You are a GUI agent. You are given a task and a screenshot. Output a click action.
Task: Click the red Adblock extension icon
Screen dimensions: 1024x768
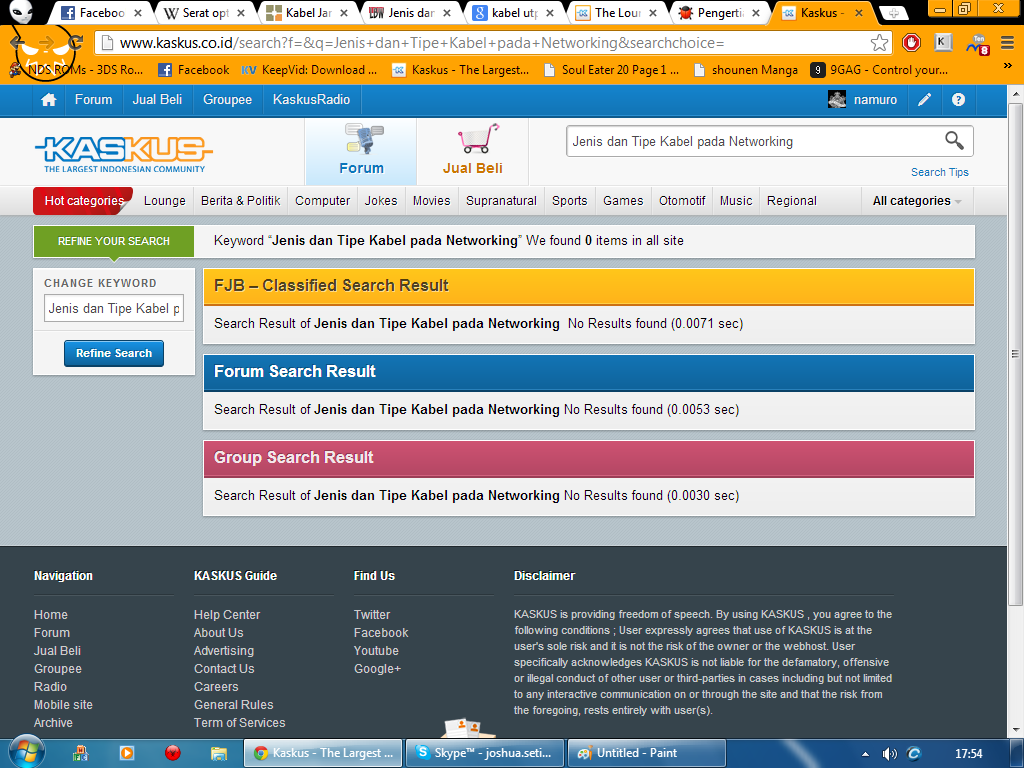pos(911,43)
